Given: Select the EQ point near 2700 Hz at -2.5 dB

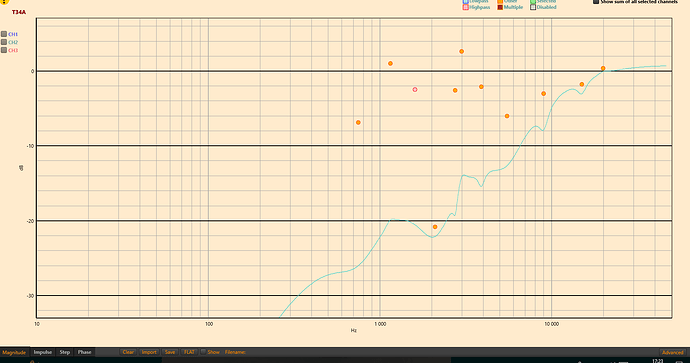Looking at the screenshot, I should pyautogui.click(x=455, y=90).
